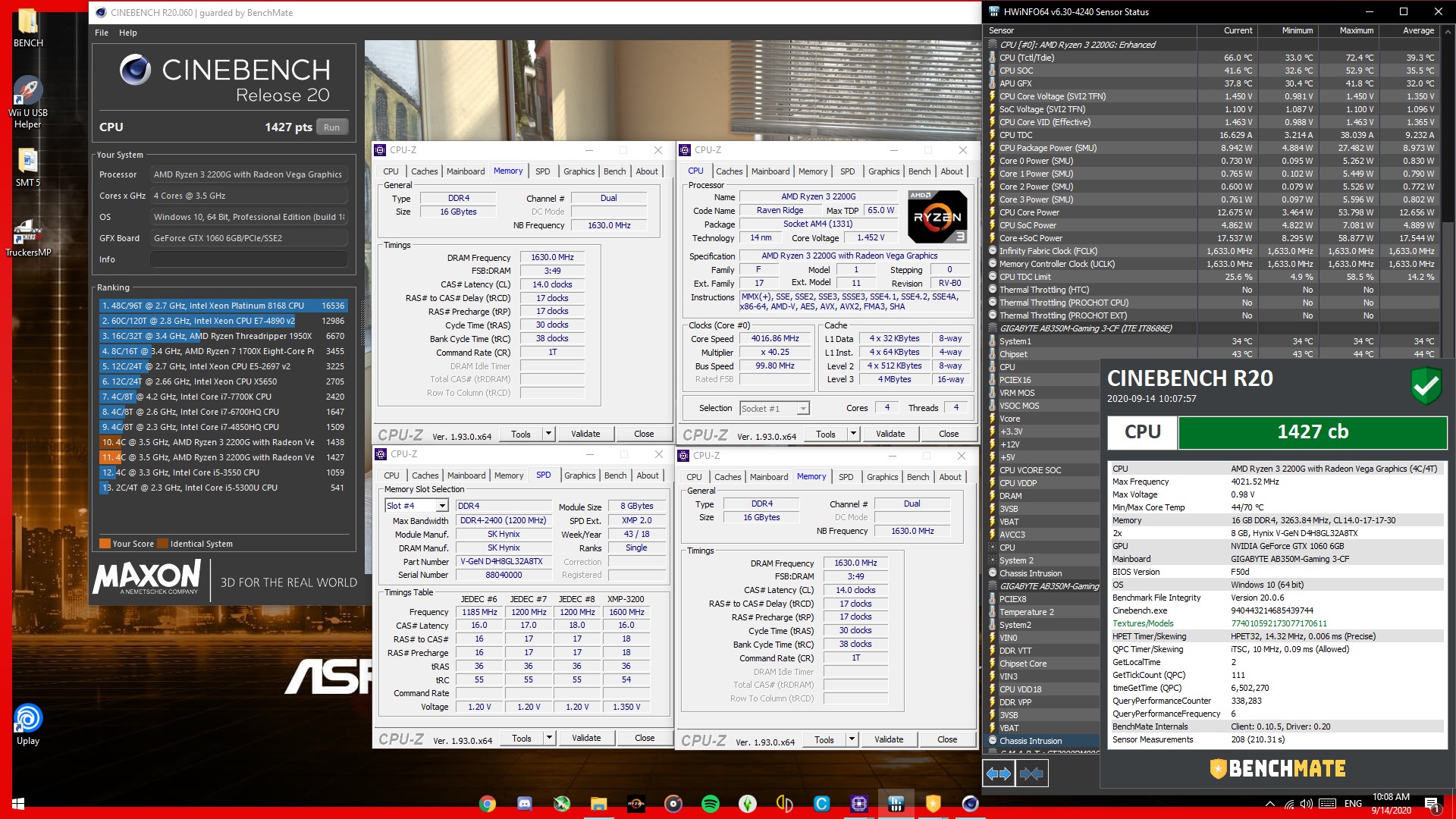Open Mainboard tab in top-right CPU-Z
The image size is (1456, 819).
tap(770, 171)
